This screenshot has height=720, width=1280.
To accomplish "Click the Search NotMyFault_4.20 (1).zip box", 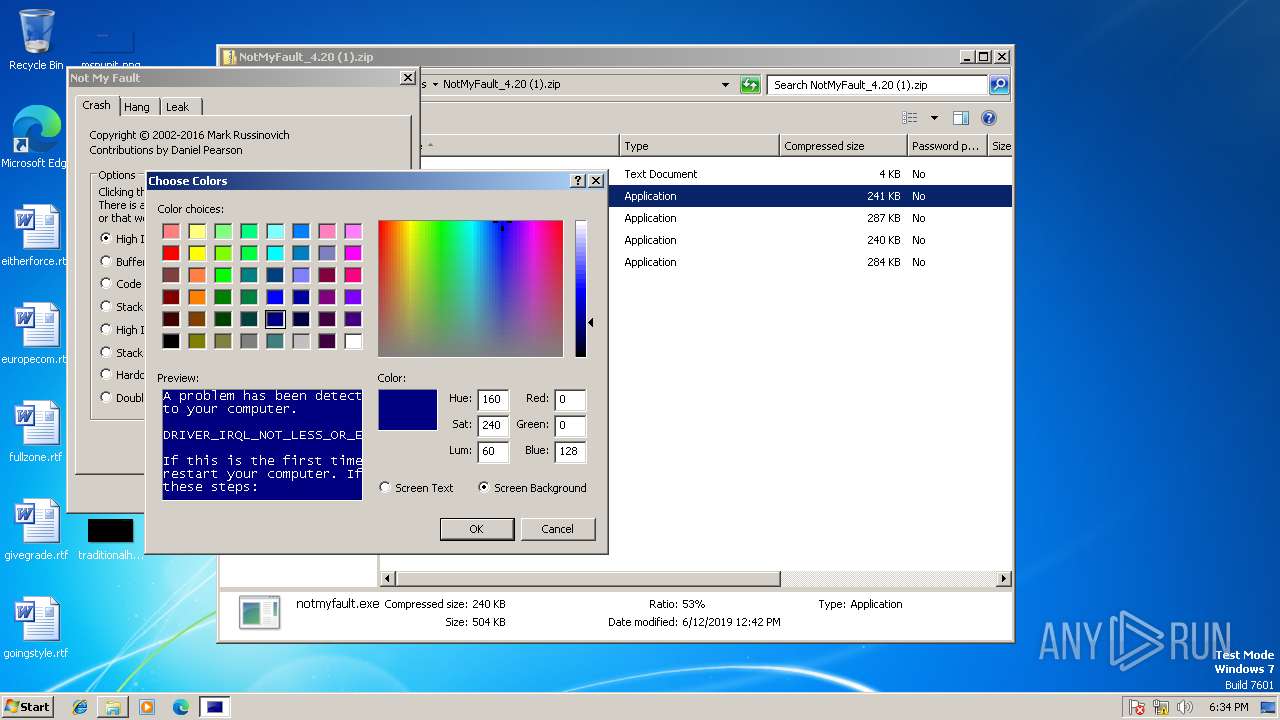I will [877, 85].
